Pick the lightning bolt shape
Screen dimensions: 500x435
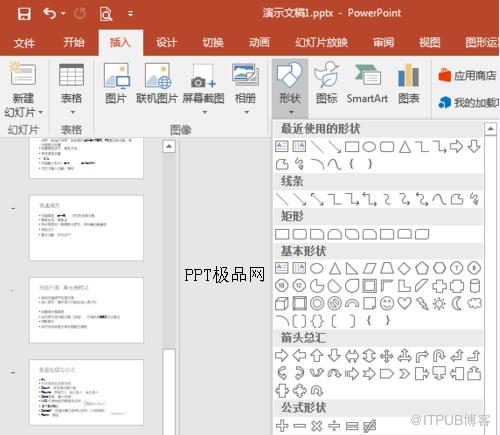[x=422, y=303]
